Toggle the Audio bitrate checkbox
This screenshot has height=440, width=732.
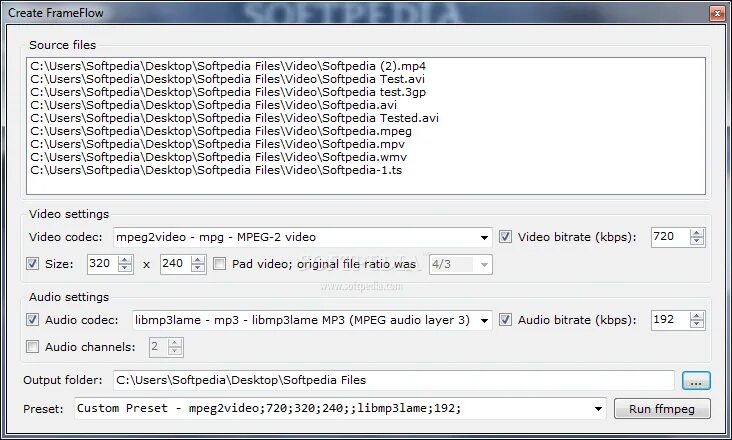pos(505,320)
